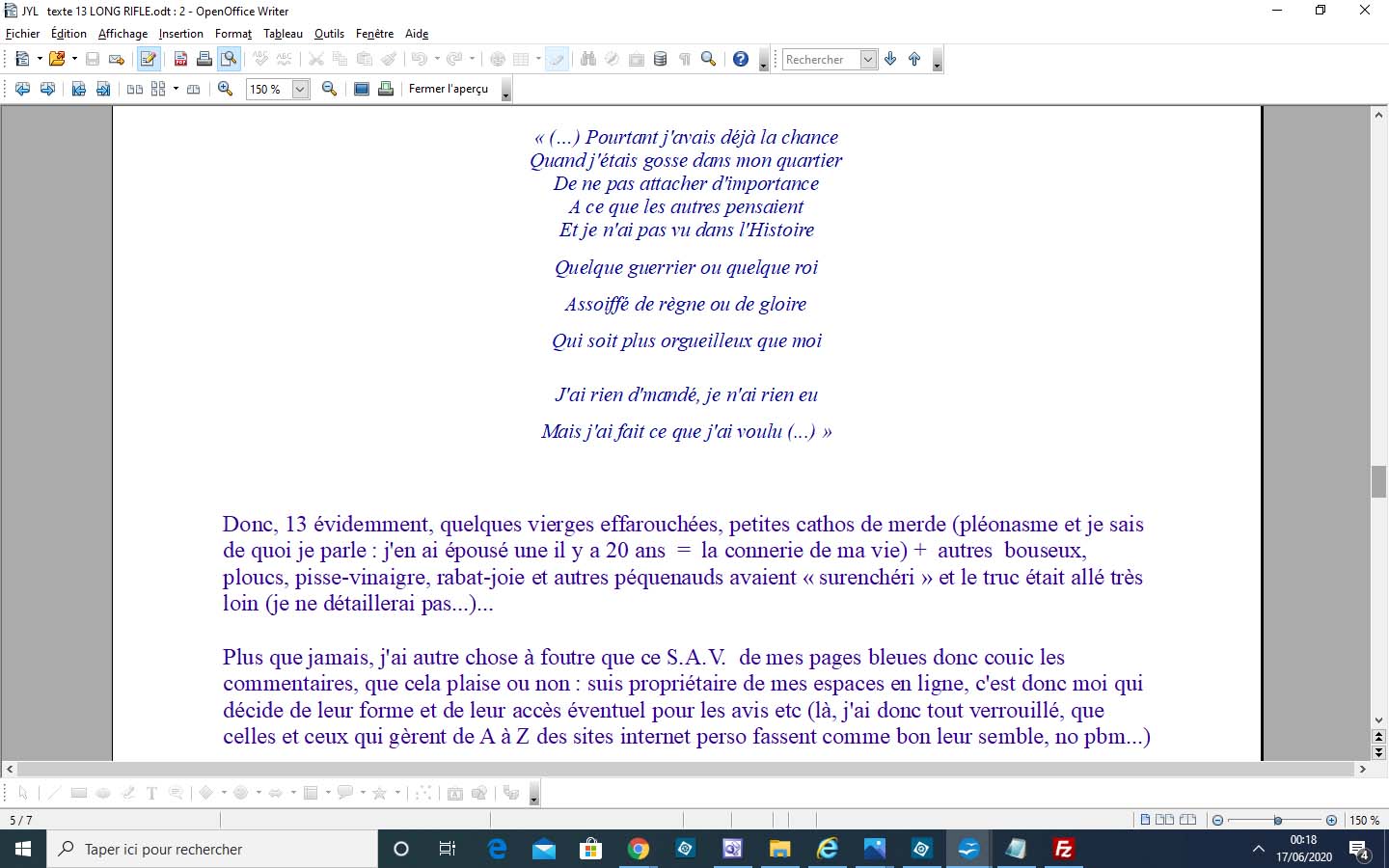The height and width of the screenshot is (868, 1389).
Task: Open Google Chrome from taskbar
Action: click(x=639, y=849)
